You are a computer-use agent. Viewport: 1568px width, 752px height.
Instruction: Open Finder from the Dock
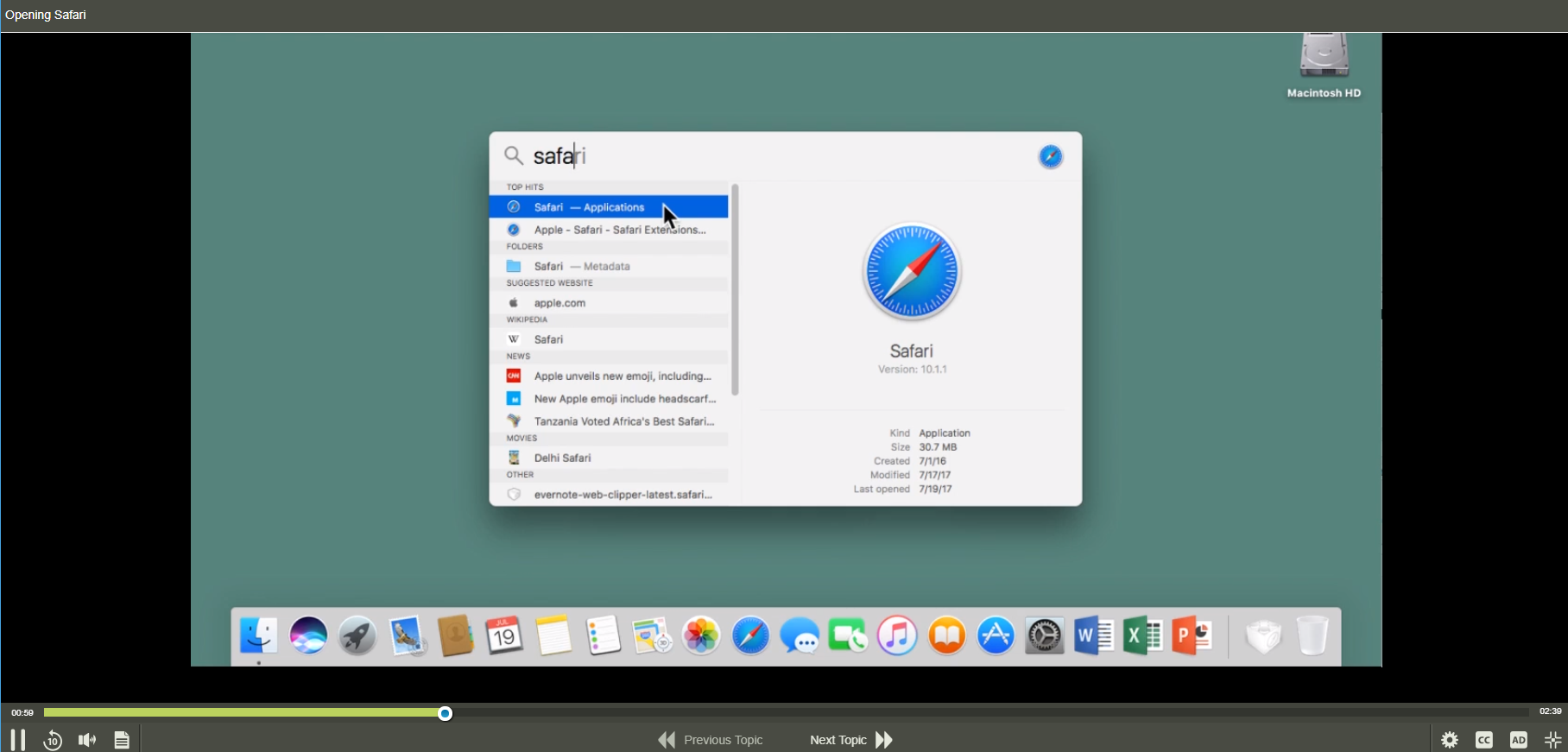pos(258,637)
